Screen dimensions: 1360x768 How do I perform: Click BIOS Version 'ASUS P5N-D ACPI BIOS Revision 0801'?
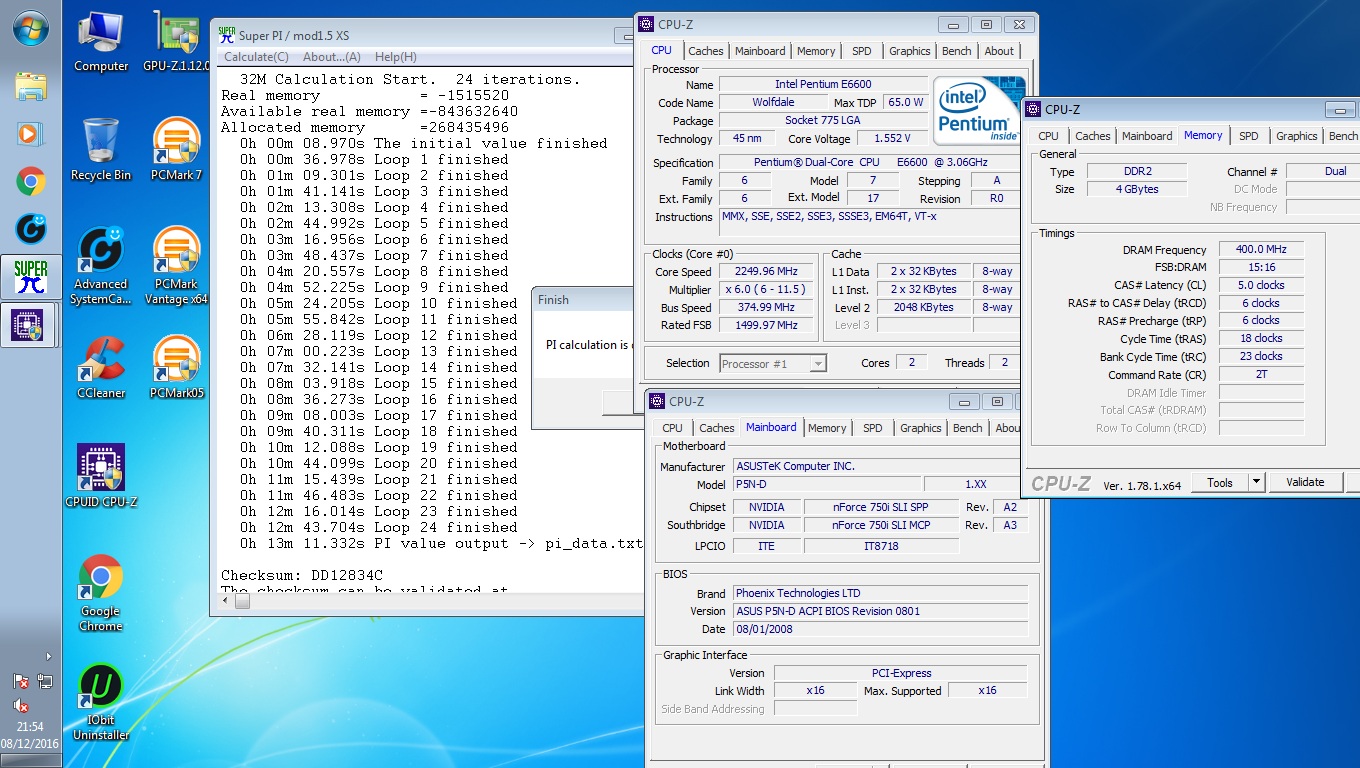tap(880, 611)
